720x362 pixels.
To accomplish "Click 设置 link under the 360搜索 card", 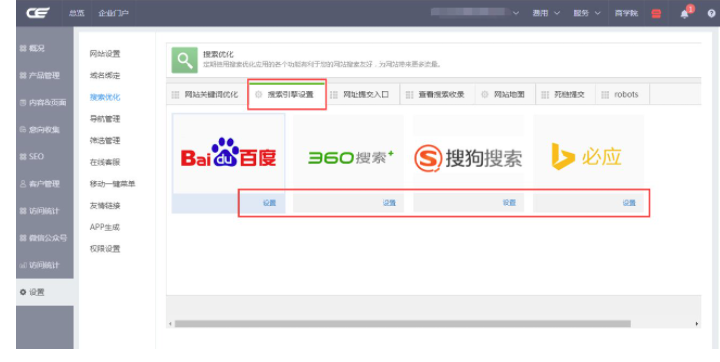I will click(389, 203).
